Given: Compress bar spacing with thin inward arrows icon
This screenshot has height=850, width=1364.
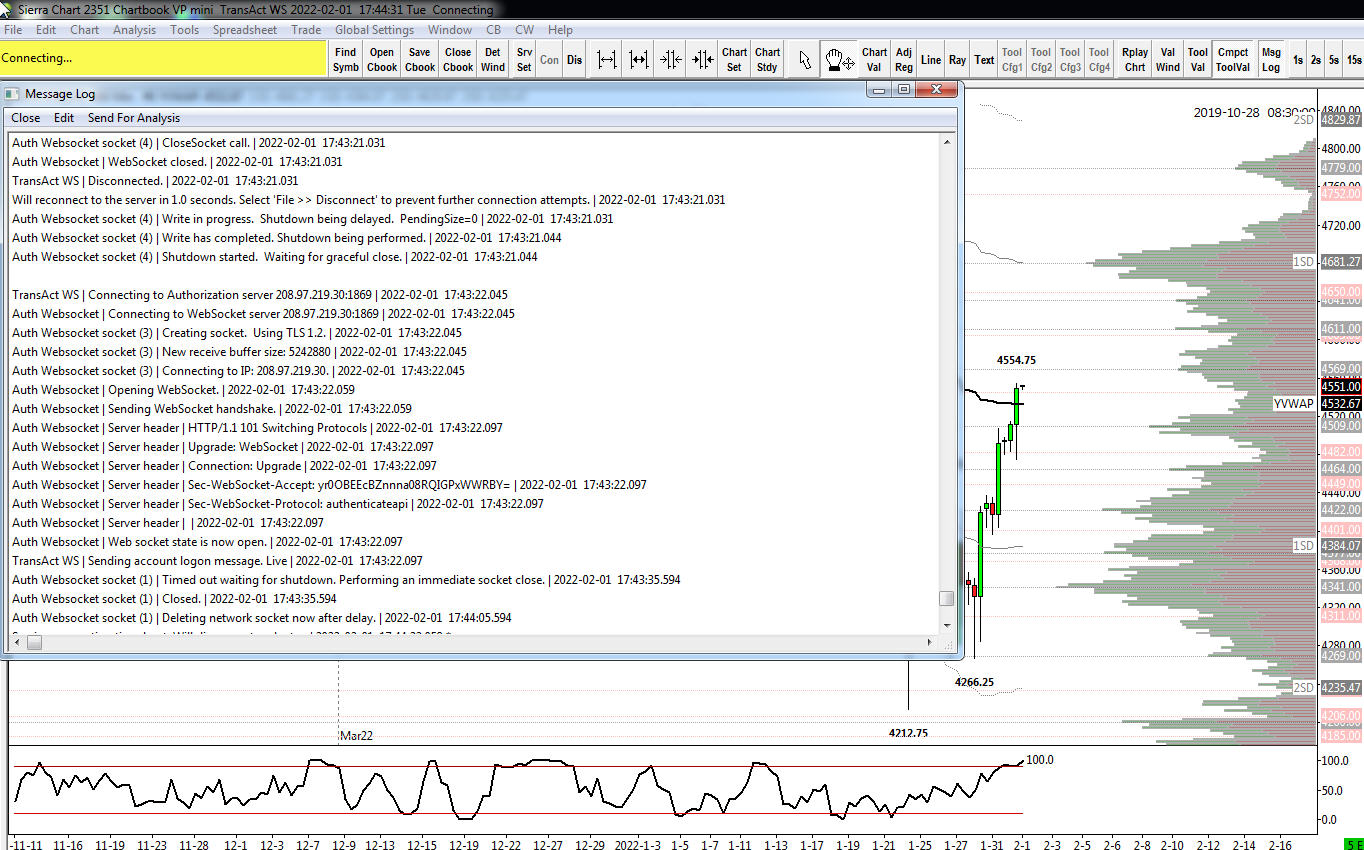Looking at the screenshot, I should pyautogui.click(x=671, y=60).
